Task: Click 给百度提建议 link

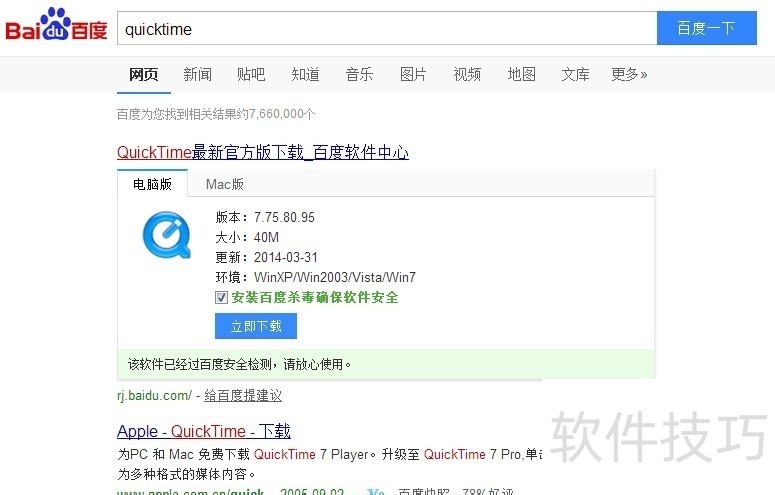Action: pos(243,396)
